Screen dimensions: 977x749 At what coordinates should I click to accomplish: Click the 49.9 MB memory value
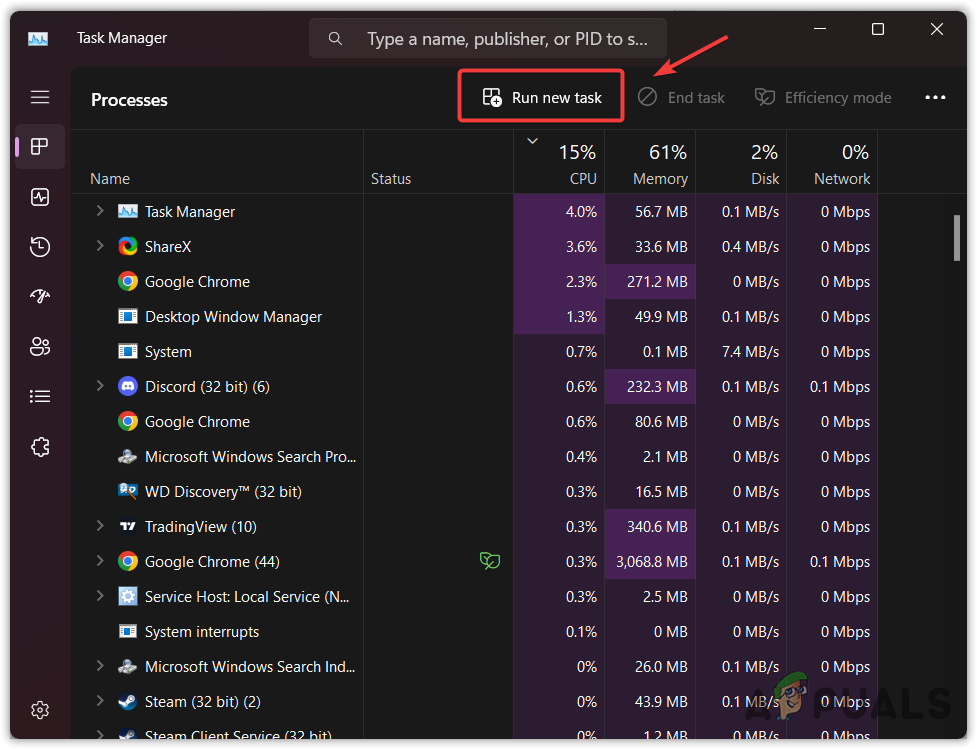[x=661, y=317]
